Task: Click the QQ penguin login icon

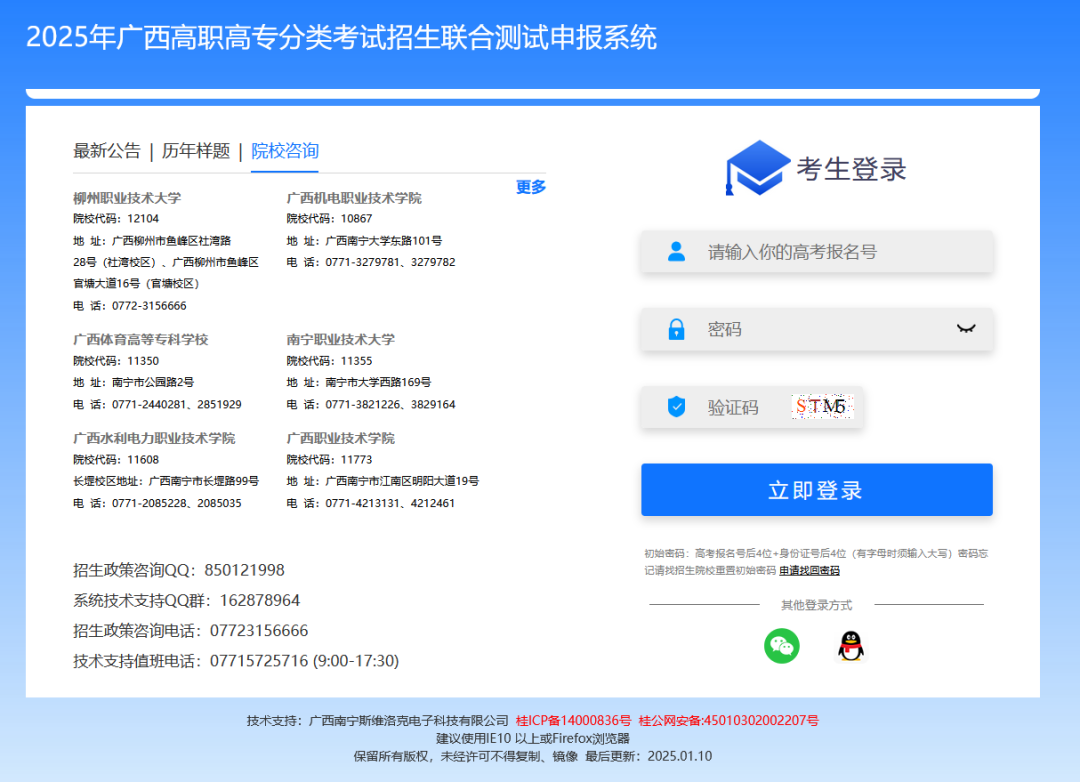Action: coord(850,646)
